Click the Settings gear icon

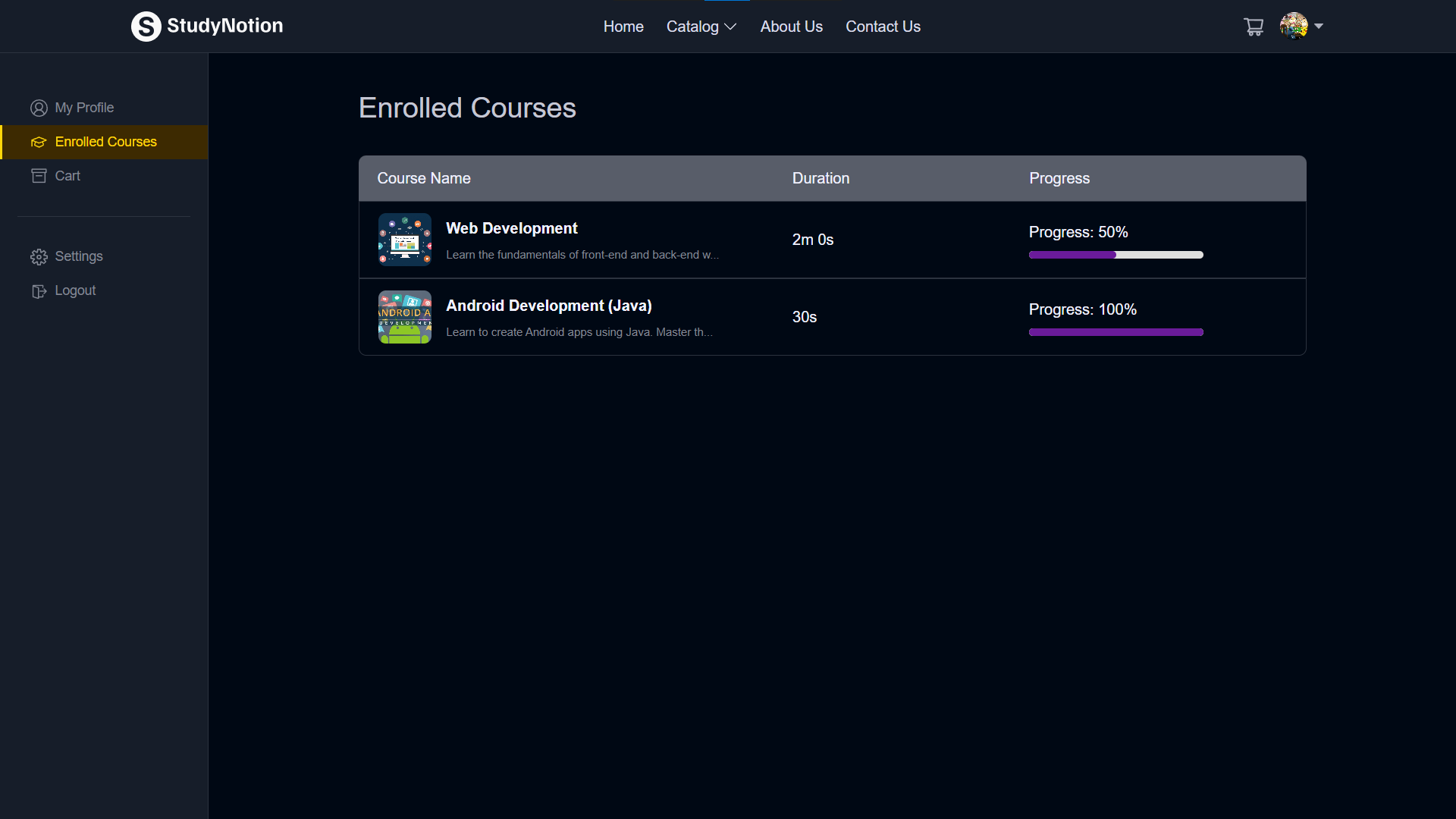click(x=39, y=257)
